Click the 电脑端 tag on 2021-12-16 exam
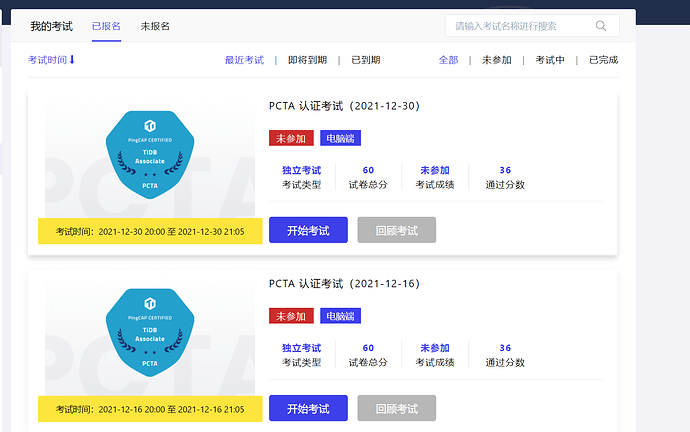The image size is (690, 432). click(341, 316)
